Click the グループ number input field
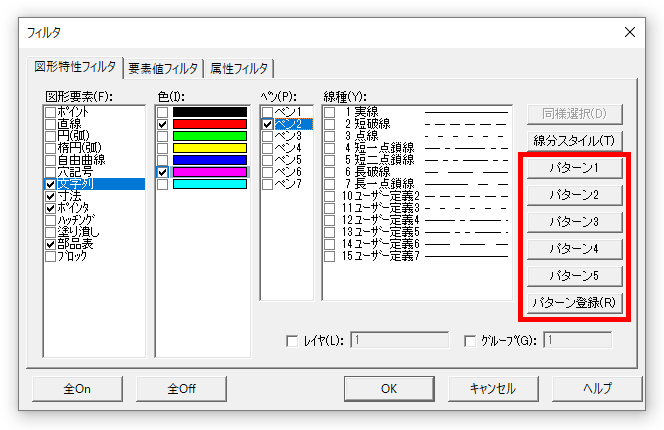The height and width of the screenshot is (430, 664). 578,340
